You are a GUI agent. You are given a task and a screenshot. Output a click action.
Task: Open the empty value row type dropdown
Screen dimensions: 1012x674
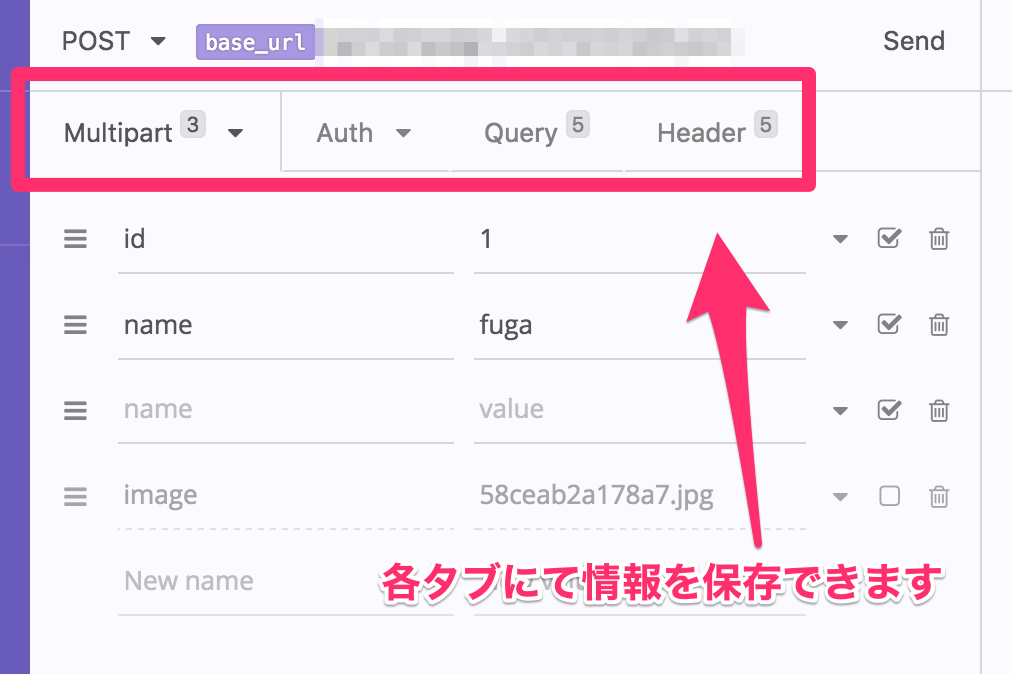point(840,411)
